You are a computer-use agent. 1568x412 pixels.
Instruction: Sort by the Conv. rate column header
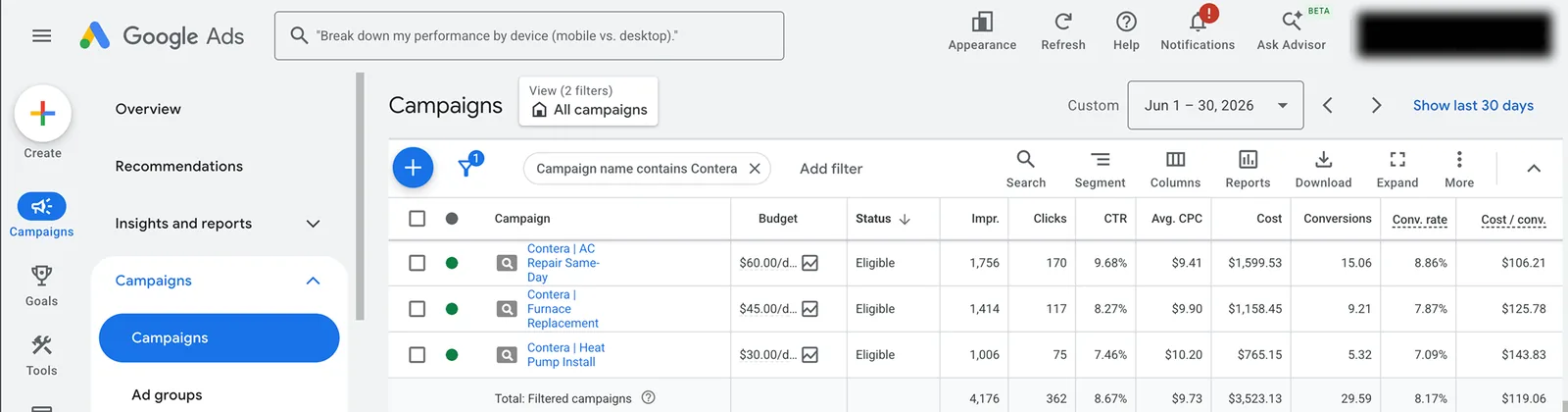pos(1419,220)
